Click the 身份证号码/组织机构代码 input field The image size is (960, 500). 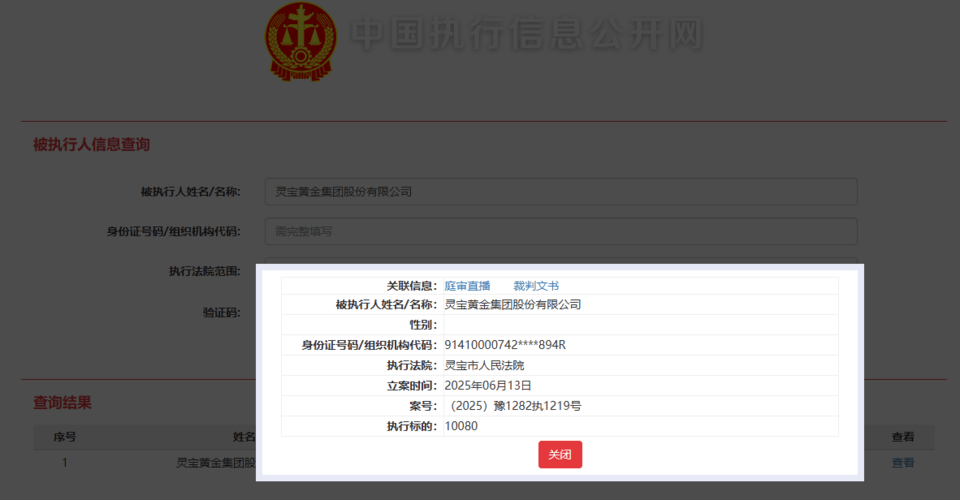tap(561, 231)
